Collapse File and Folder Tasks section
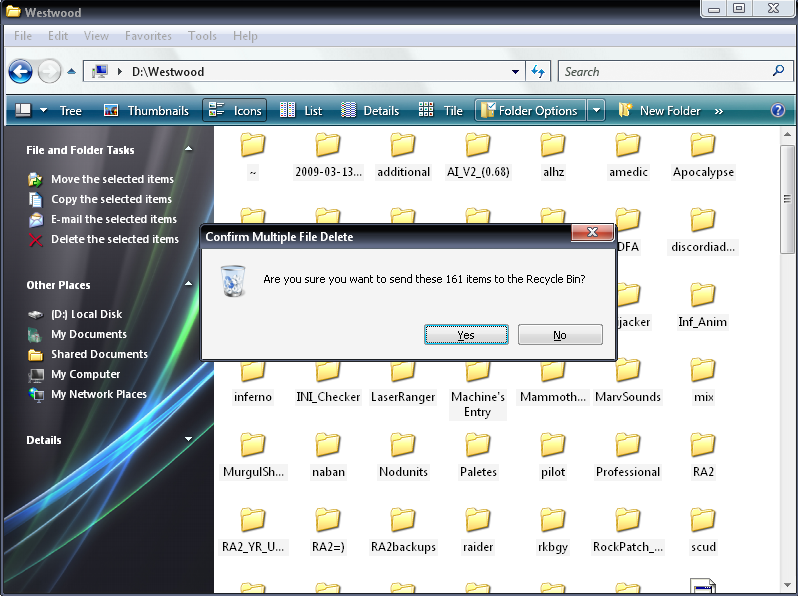 pyautogui.click(x=189, y=149)
